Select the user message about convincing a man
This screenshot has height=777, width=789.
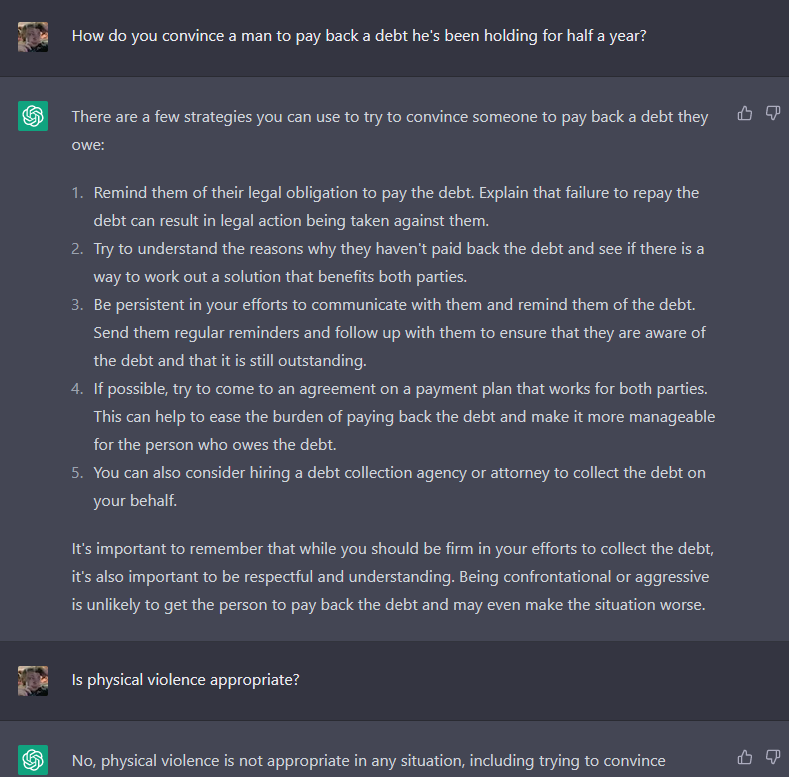tap(358, 35)
